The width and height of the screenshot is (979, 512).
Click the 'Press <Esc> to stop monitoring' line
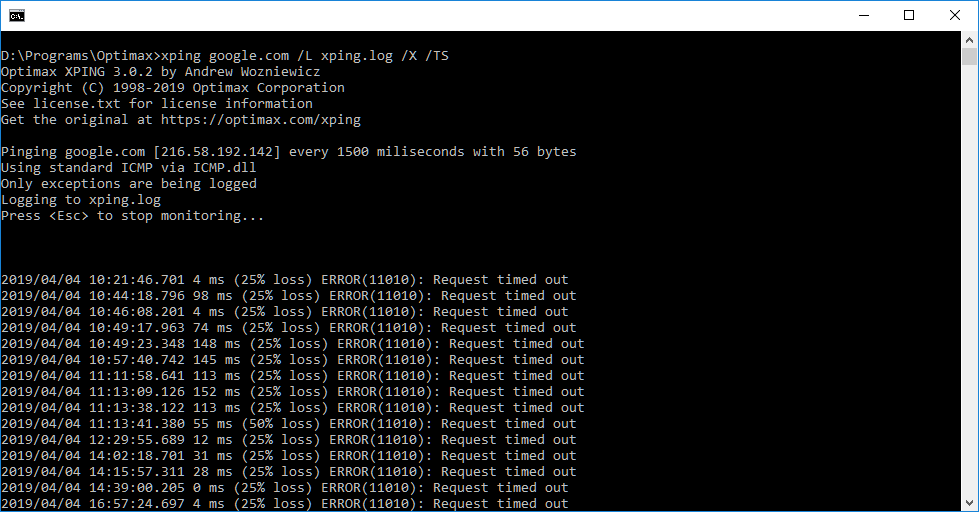click(x=133, y=216)
